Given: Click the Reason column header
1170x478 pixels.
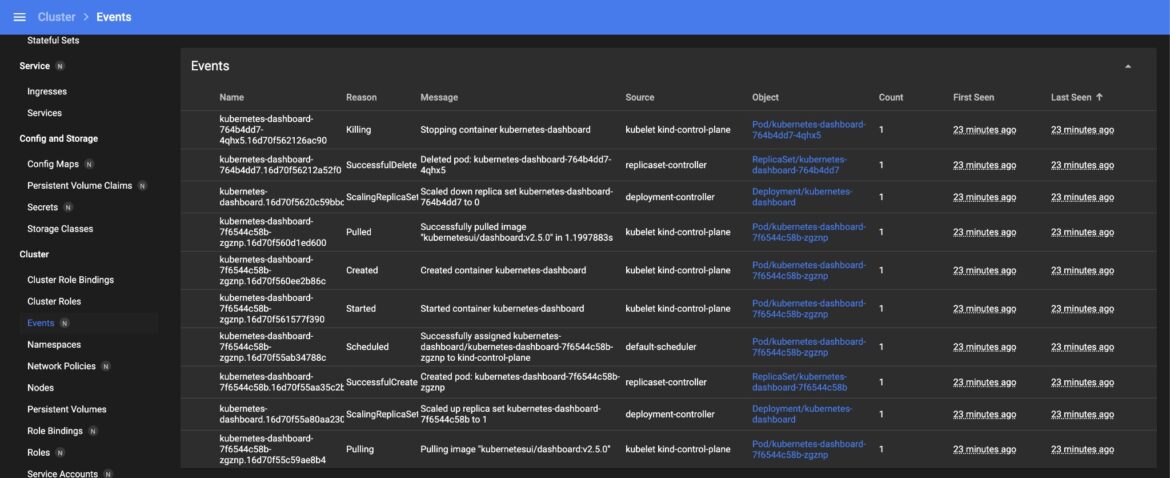Looking at the screenshot, I should click(x=361, y=98).
